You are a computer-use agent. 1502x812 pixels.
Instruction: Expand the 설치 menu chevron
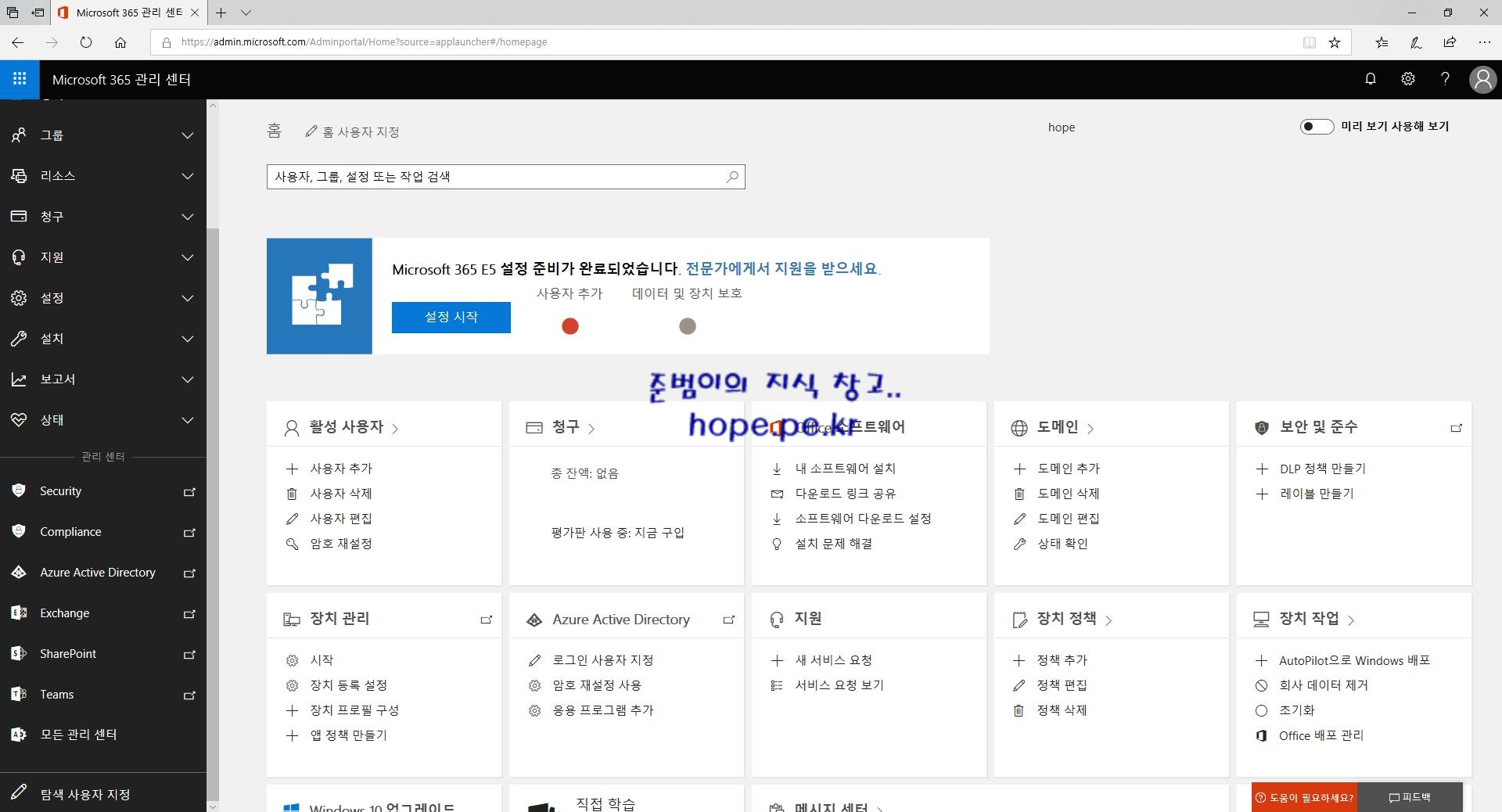[188, 339]
